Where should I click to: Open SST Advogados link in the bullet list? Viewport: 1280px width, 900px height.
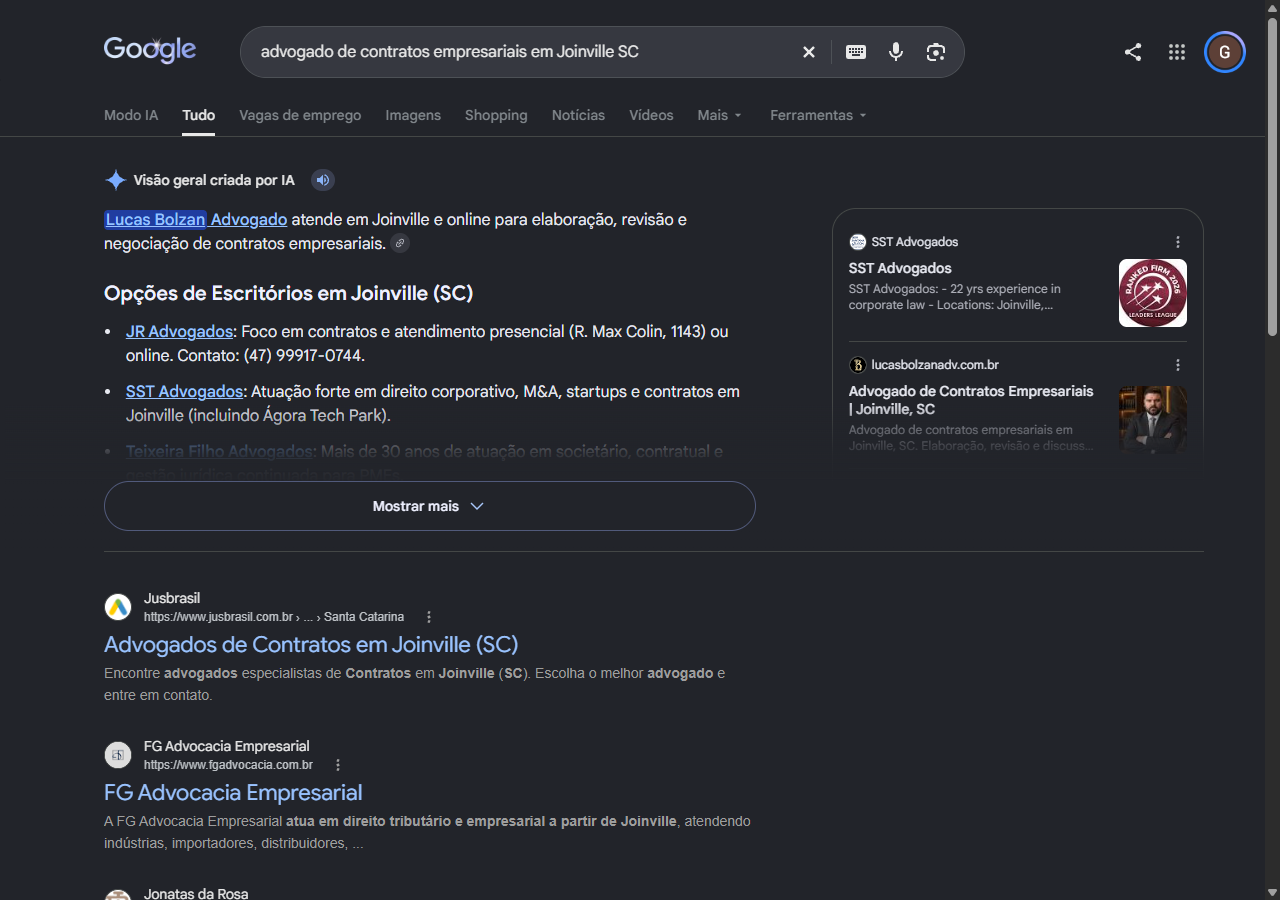pyautogui.click(x=184, y=391)
